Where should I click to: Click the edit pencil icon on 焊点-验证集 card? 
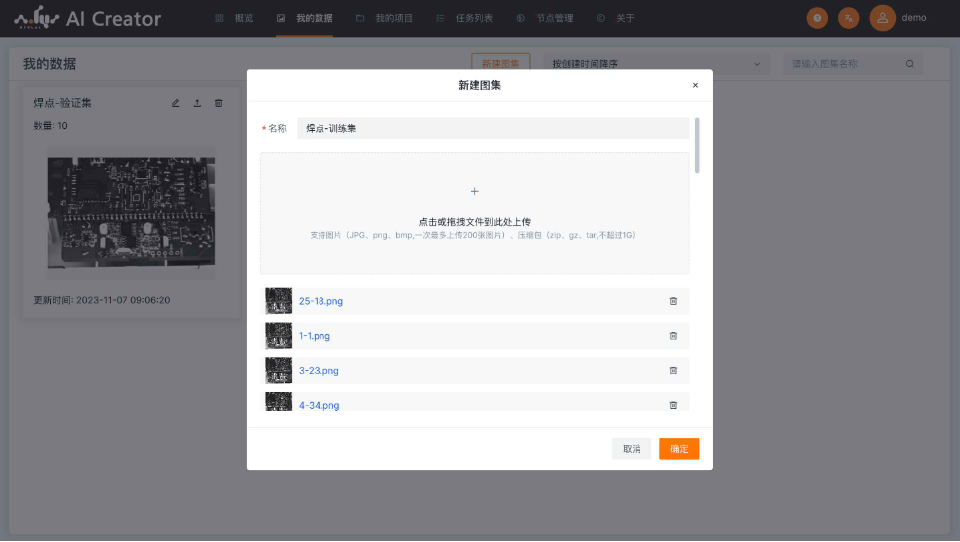(x=176, y=103)
